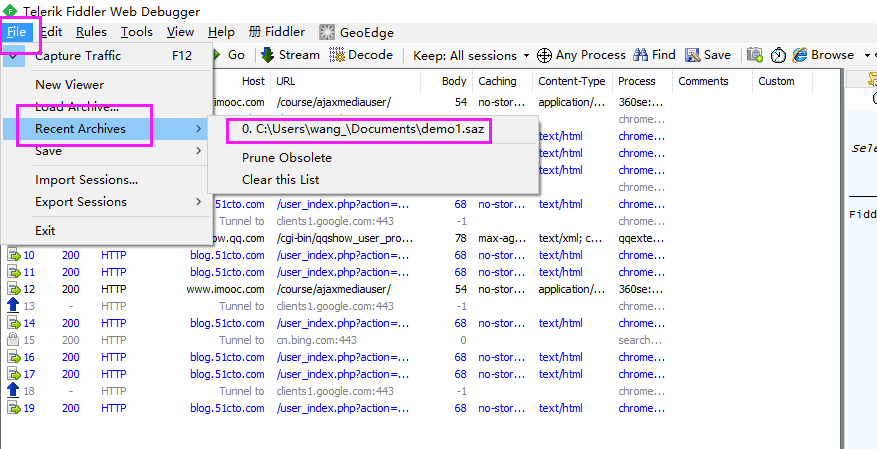Expand the Recent Archives submenu arrow
Screen dimensions: 877x449
point(199,129)
